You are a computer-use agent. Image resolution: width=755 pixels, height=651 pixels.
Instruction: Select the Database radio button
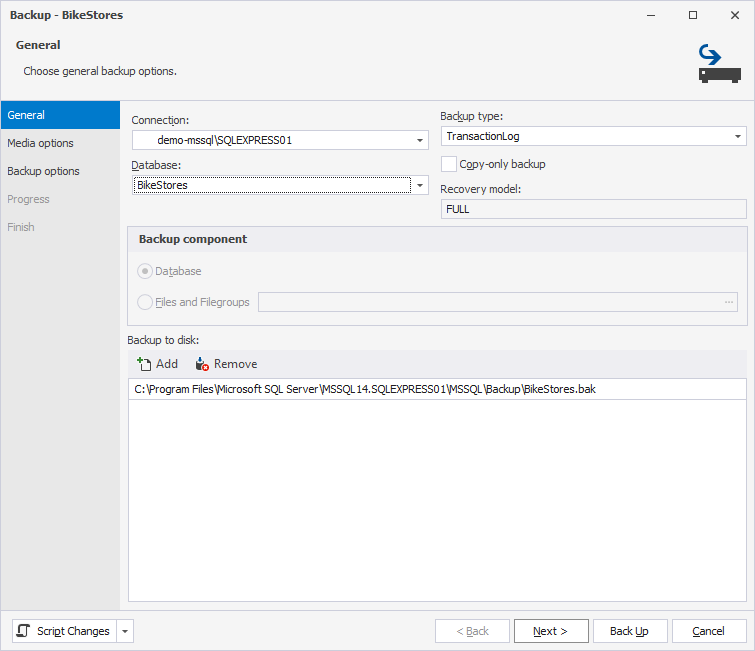pos(145,271)
